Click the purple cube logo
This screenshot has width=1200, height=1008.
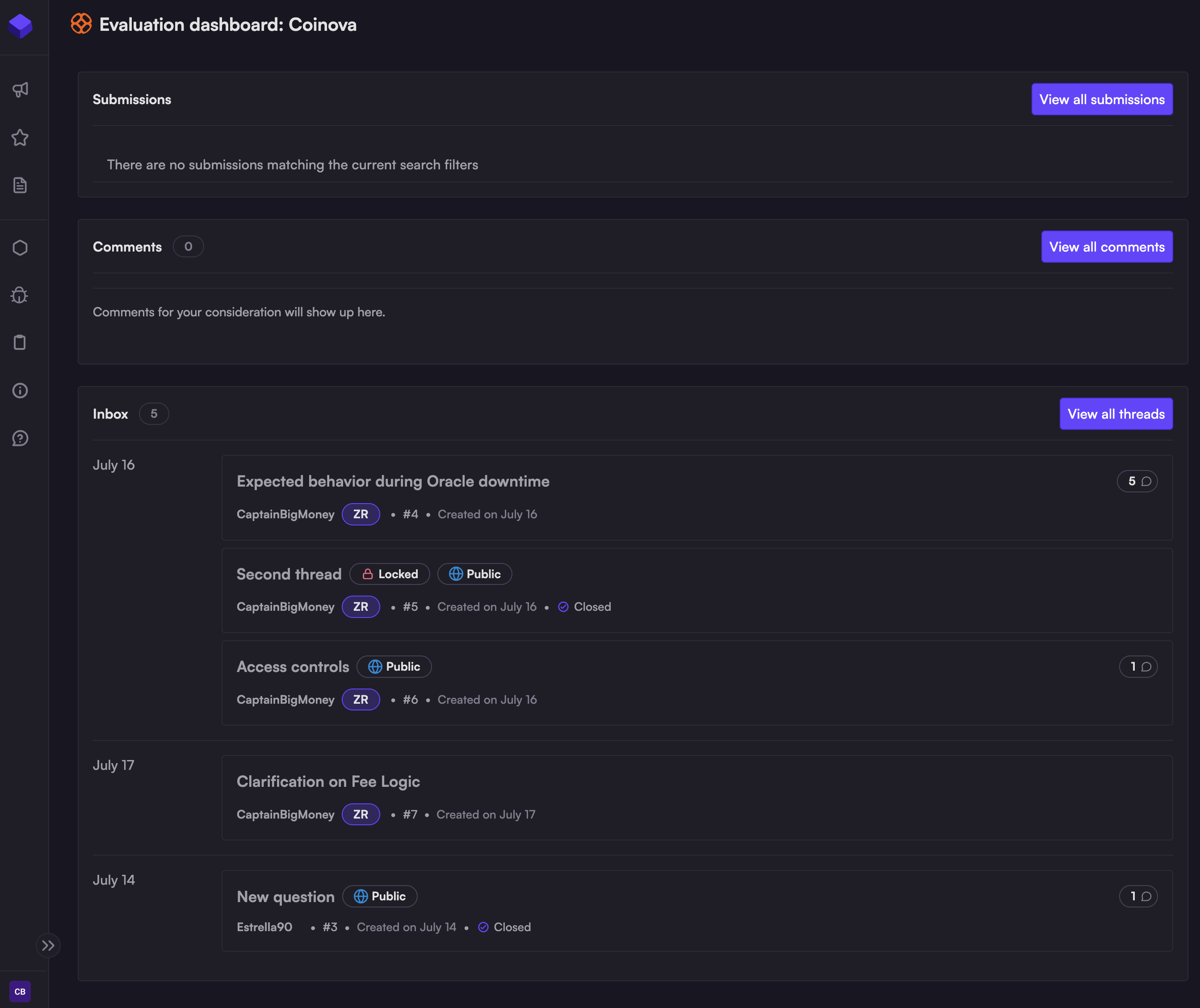point(21,26)
